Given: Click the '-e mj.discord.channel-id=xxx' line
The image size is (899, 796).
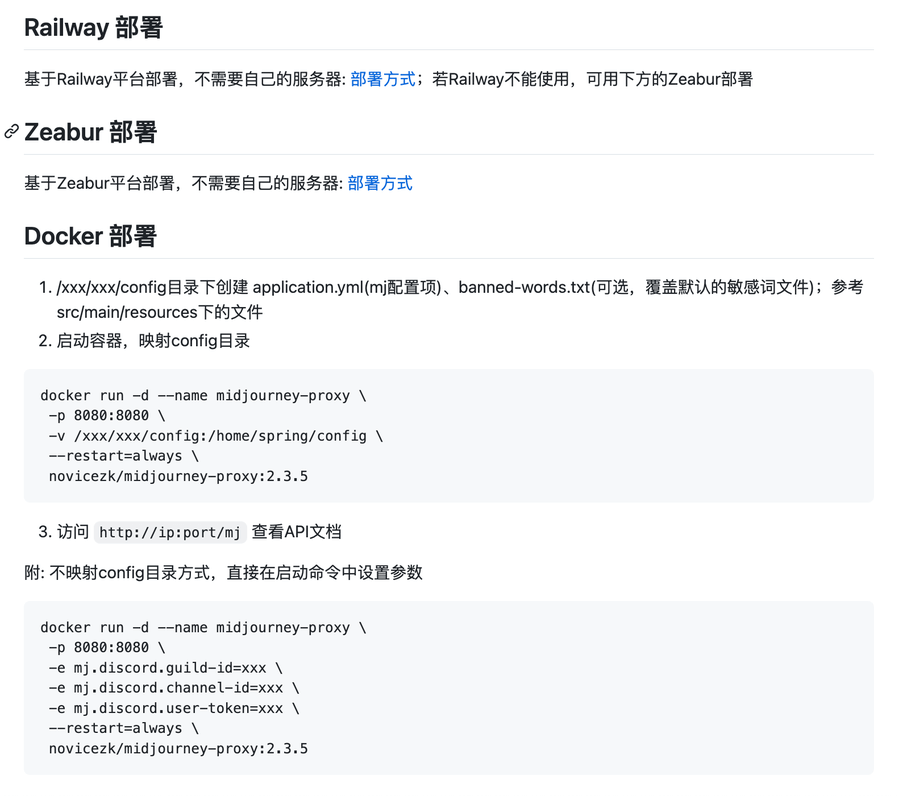Looking at the screenshot, I should click(x=174, y=688).
